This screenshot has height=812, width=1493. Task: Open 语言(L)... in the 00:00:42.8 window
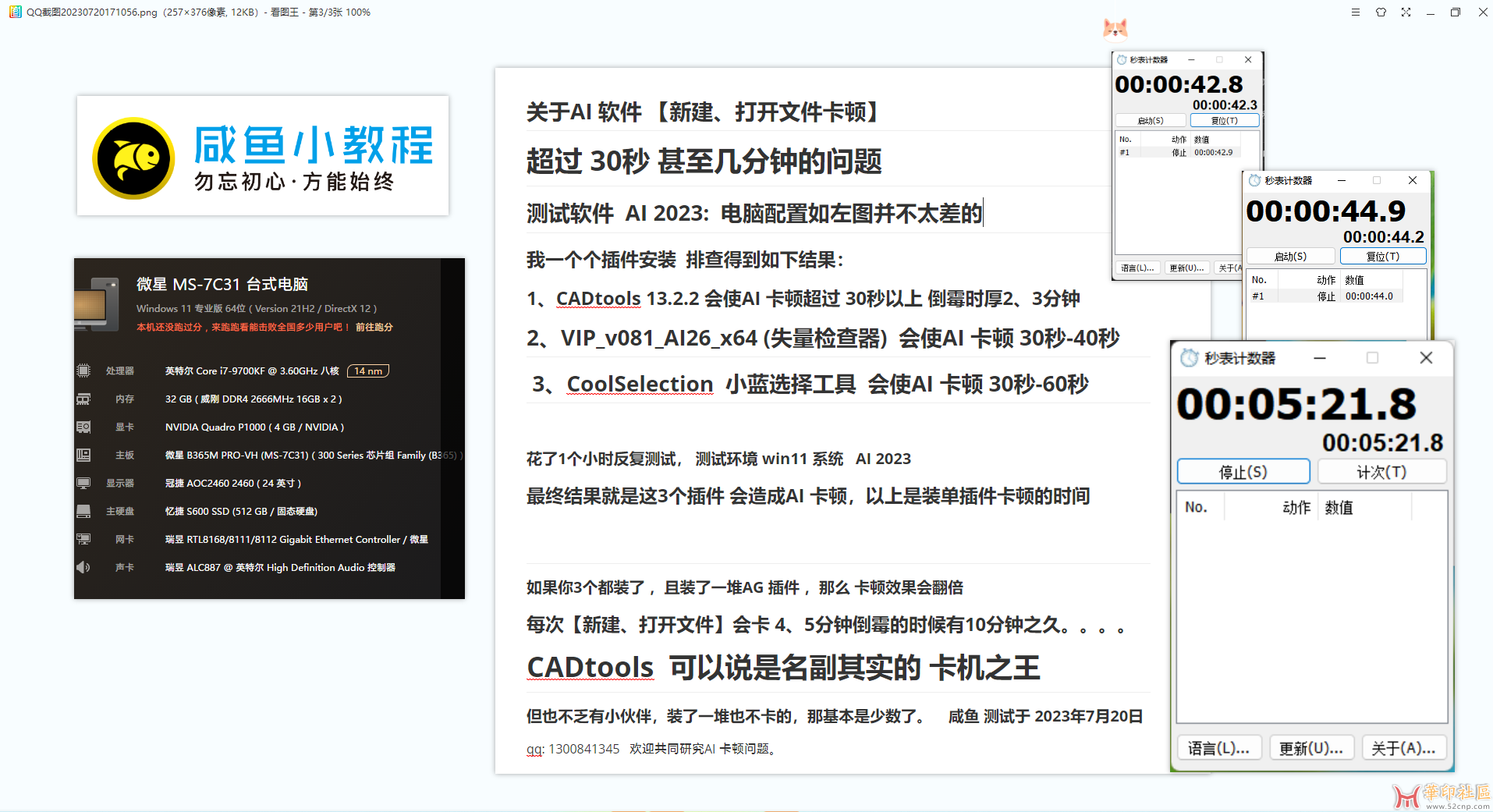(x=1138, y=268)
